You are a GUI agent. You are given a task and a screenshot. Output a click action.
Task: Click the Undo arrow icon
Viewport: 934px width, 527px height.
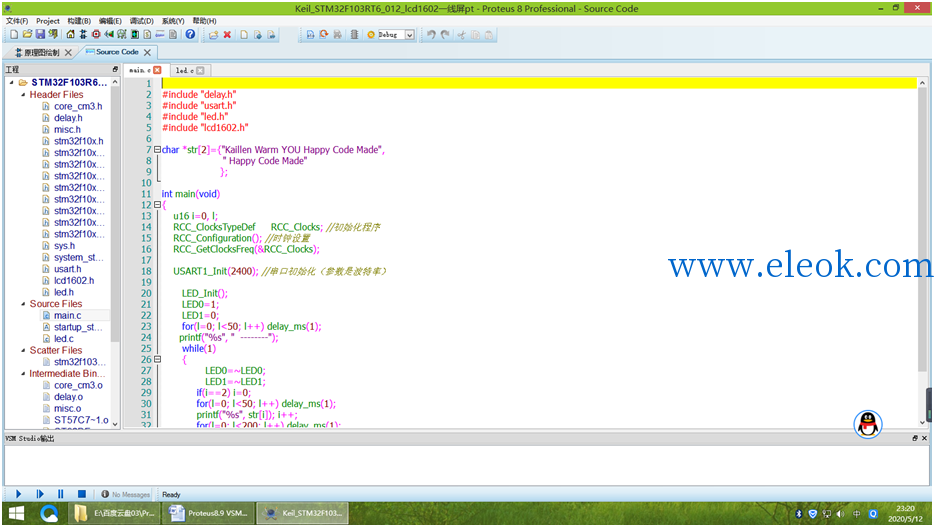[x=431, y=35]
